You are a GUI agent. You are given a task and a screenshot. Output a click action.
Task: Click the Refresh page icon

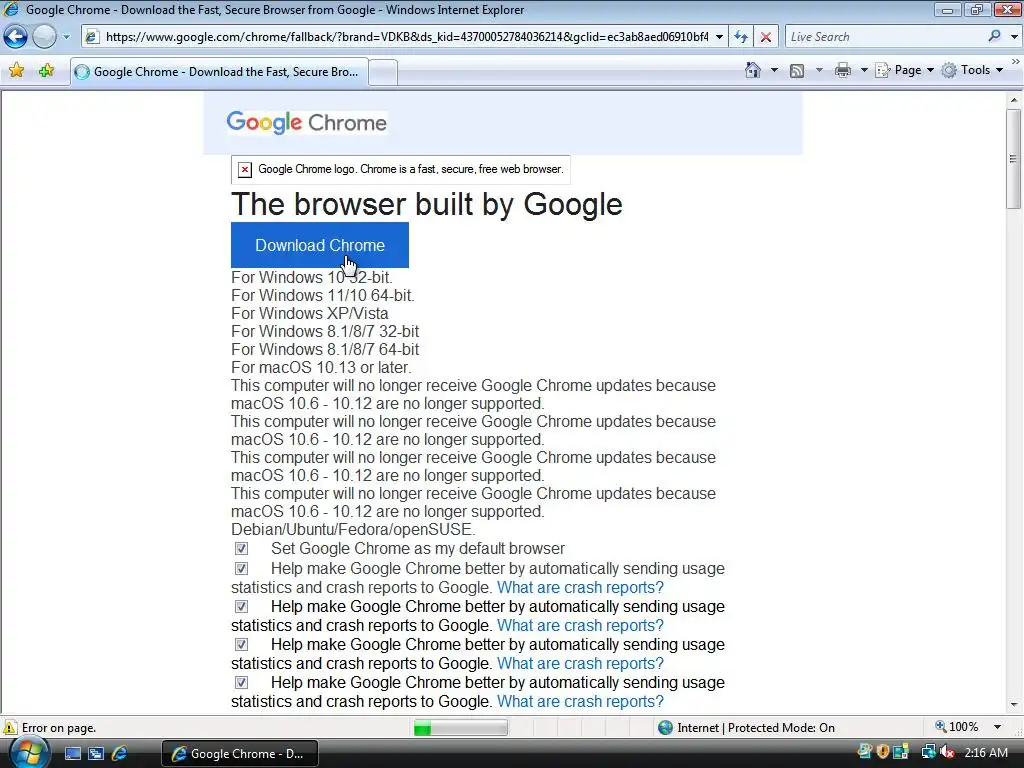pos(741,37)
